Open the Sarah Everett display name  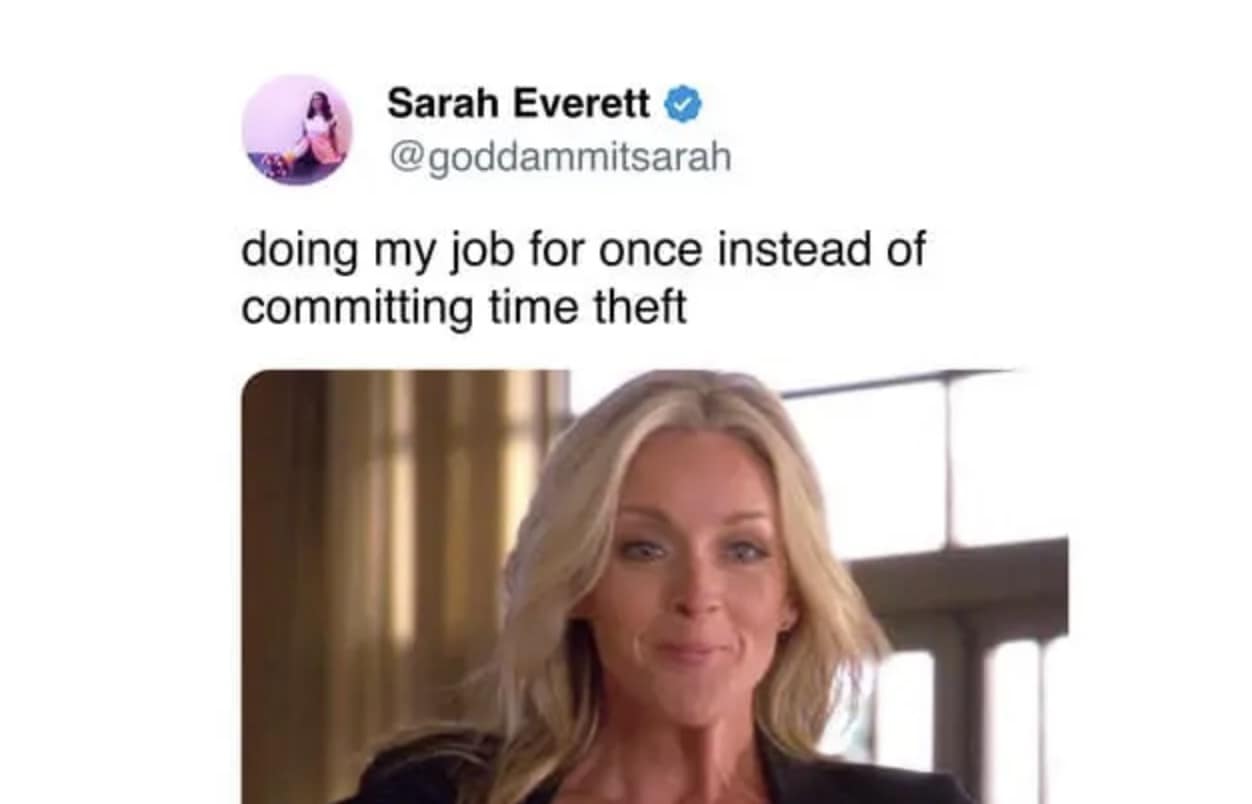(519, 102)
